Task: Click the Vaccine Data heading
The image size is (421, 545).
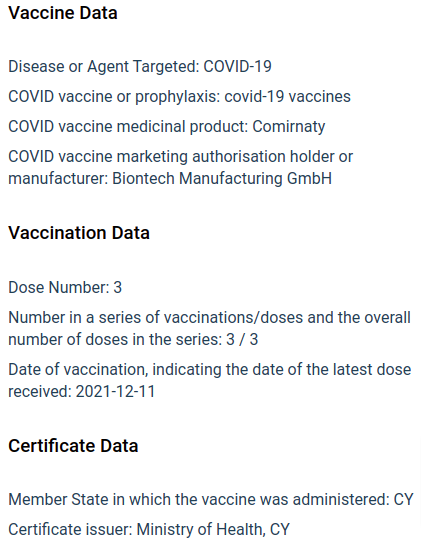Action: click(63, 13)
